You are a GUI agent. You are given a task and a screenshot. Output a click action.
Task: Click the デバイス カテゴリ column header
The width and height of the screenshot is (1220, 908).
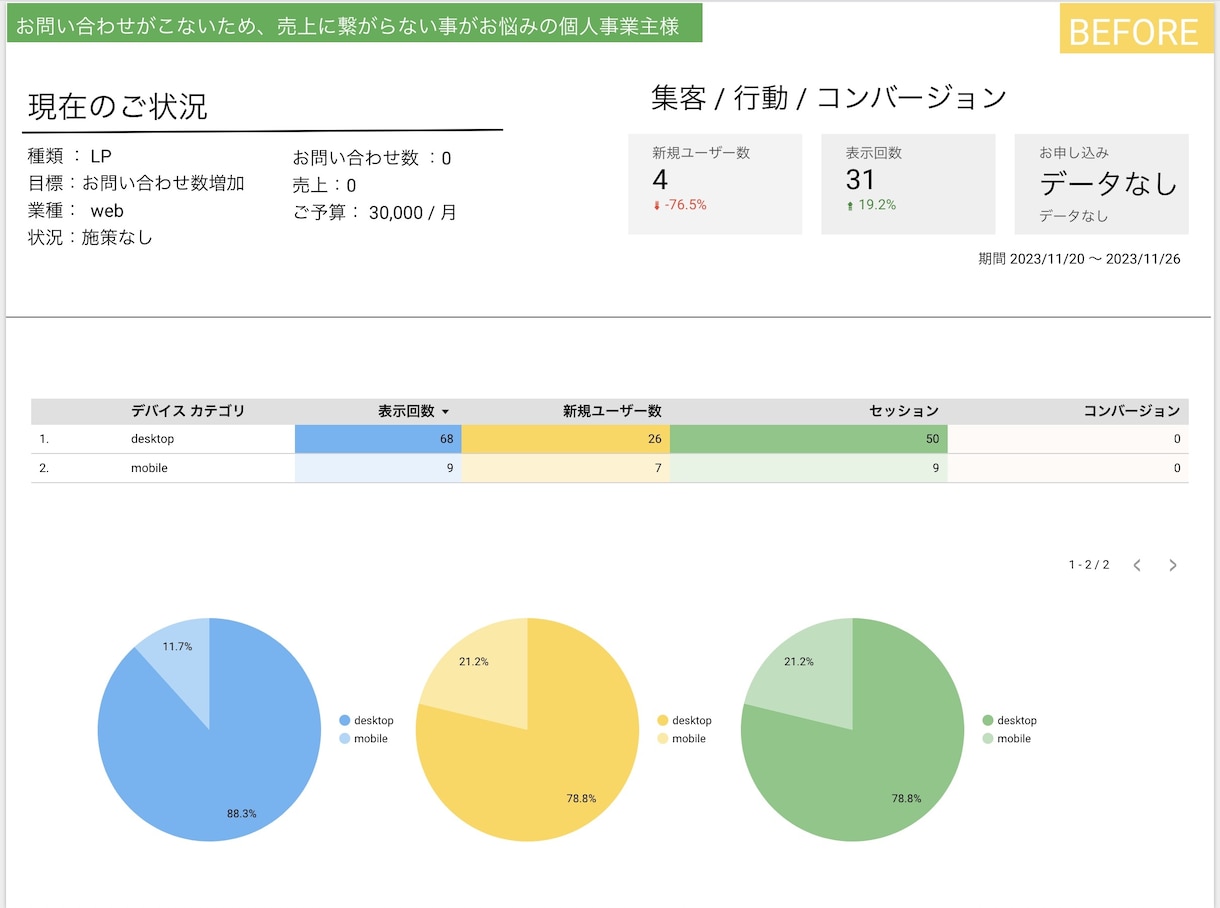188,411
